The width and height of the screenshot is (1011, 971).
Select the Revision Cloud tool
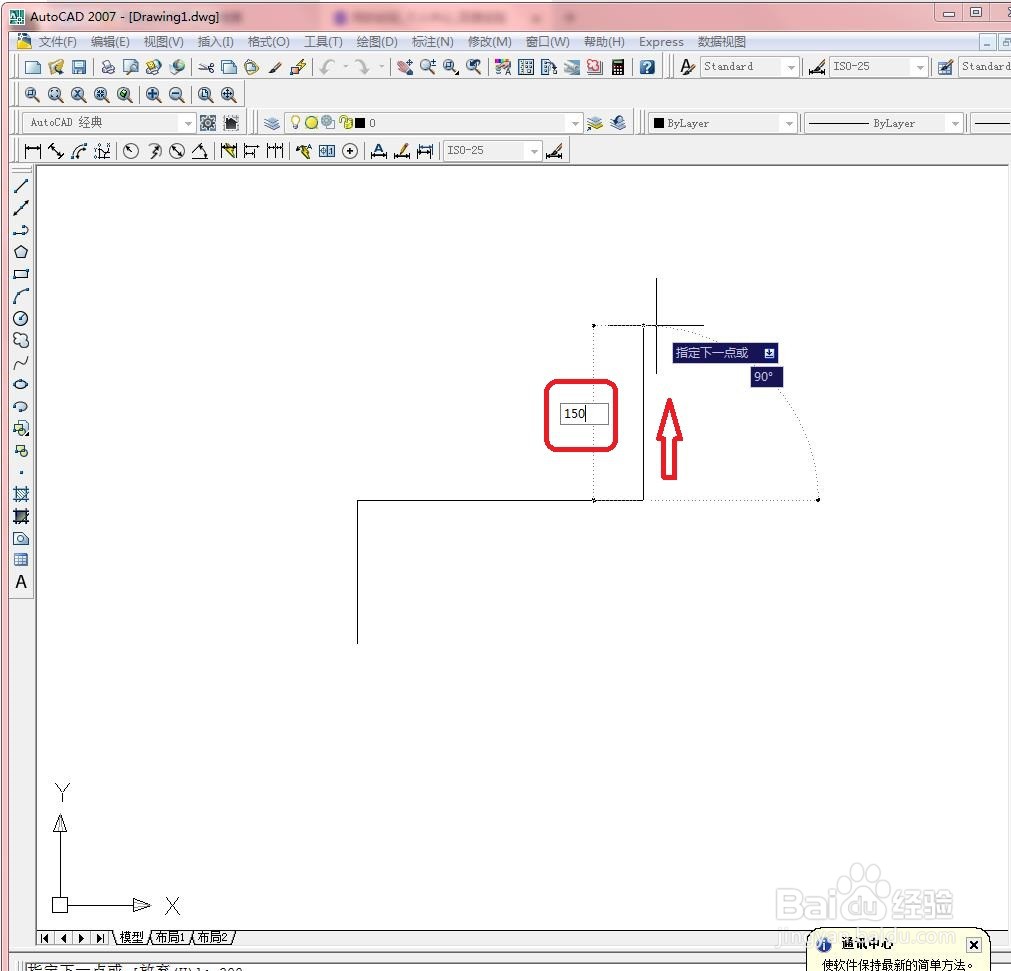coord(21,340)
